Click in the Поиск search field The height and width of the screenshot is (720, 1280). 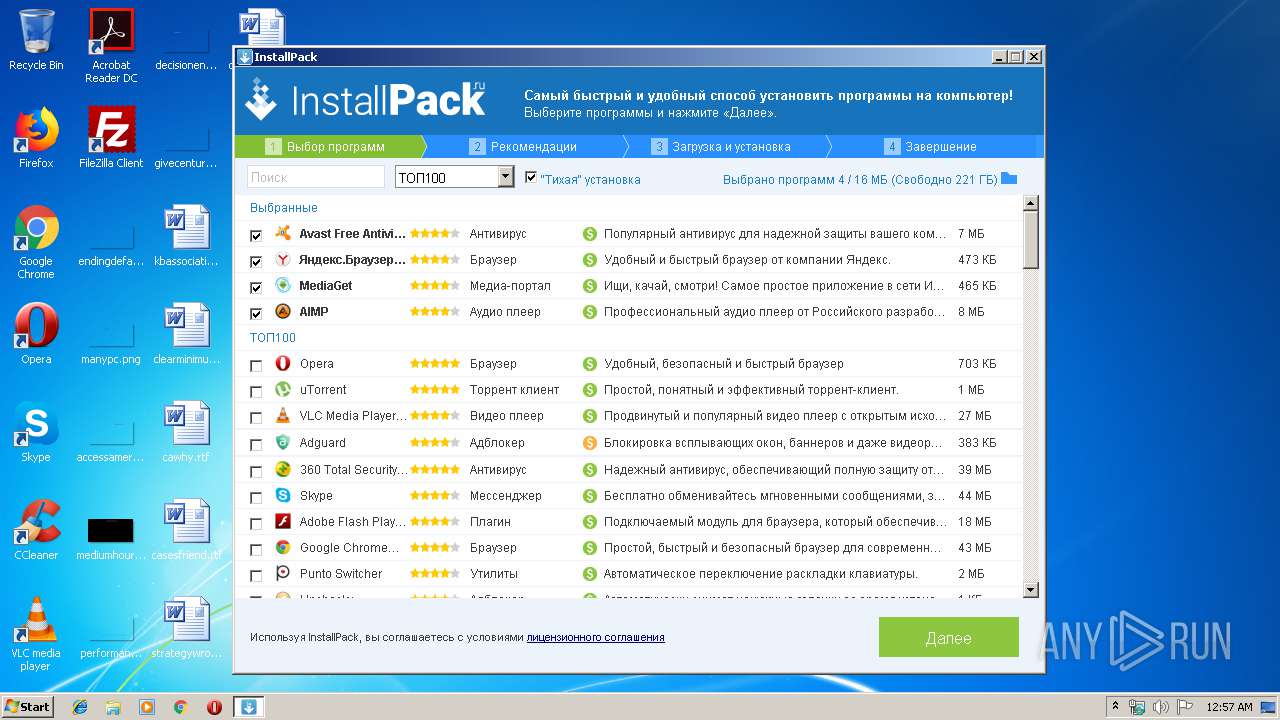pos(316,177)
